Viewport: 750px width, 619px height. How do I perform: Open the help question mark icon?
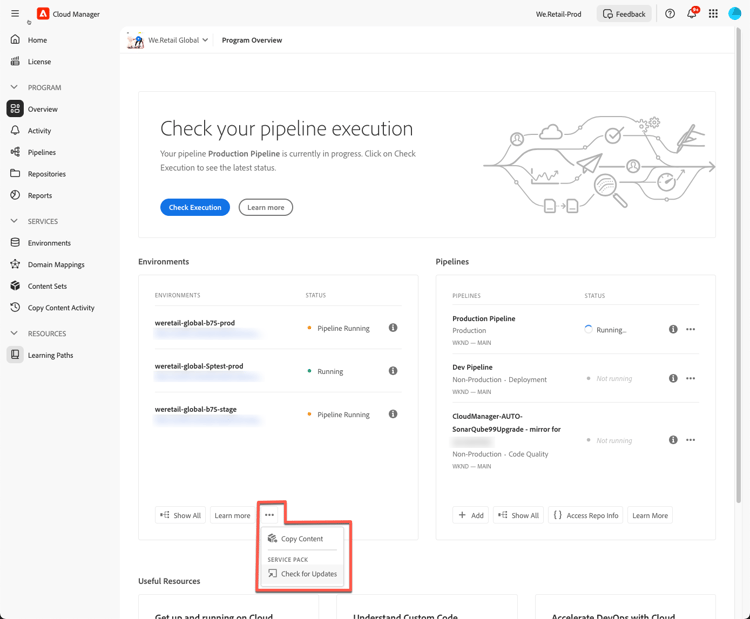click(670, 14)
